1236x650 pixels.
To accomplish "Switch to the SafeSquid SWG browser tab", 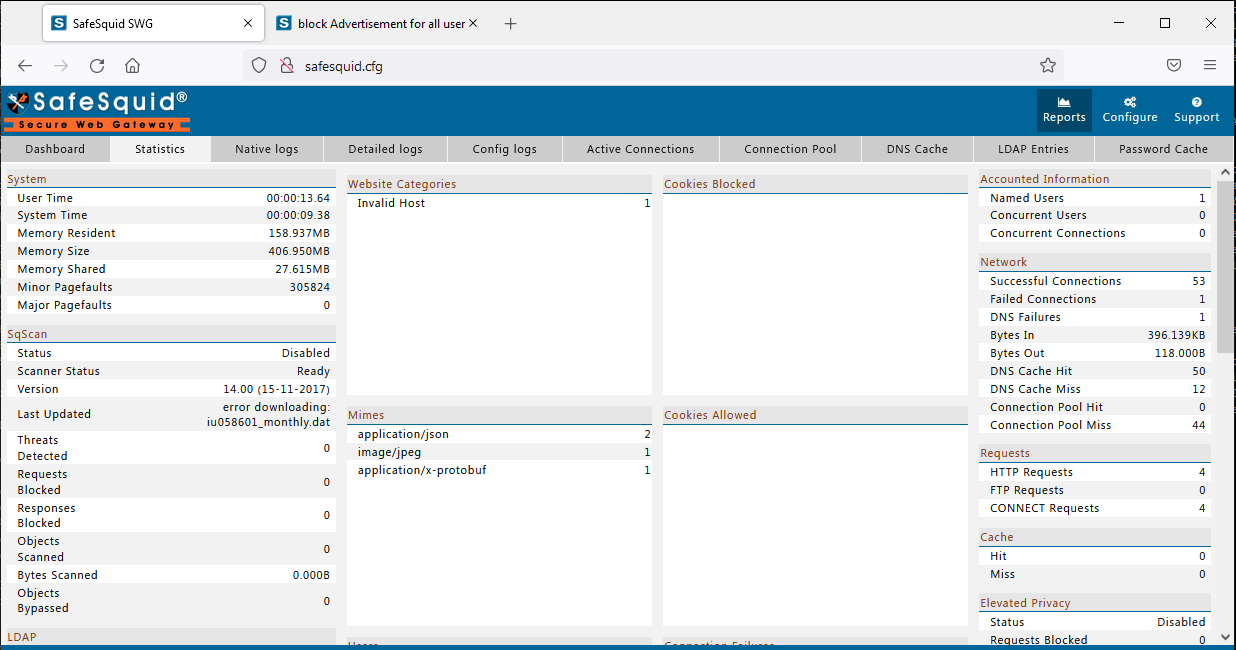I will point(152,23).
